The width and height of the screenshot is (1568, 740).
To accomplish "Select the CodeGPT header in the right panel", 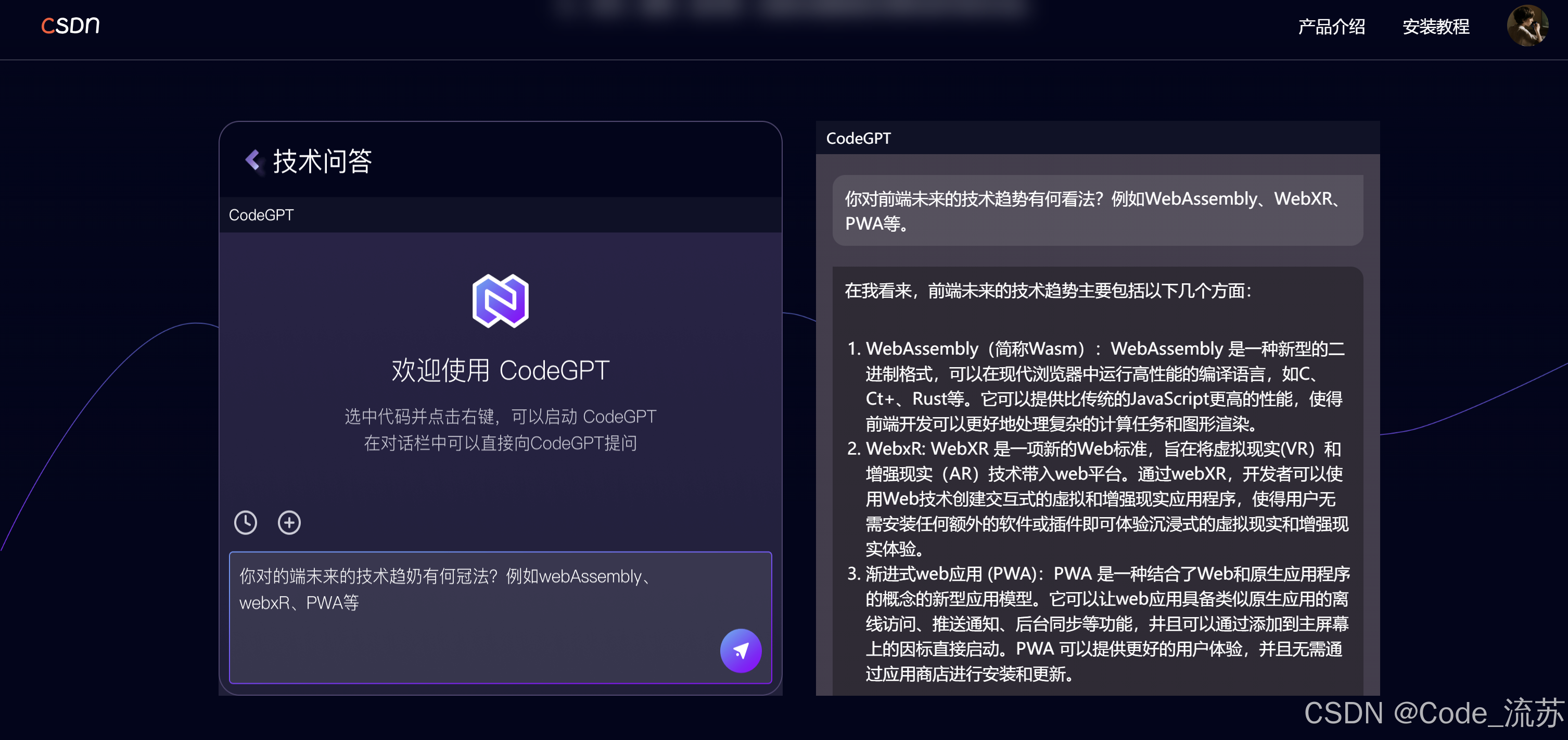I will [x=858, y=138].
